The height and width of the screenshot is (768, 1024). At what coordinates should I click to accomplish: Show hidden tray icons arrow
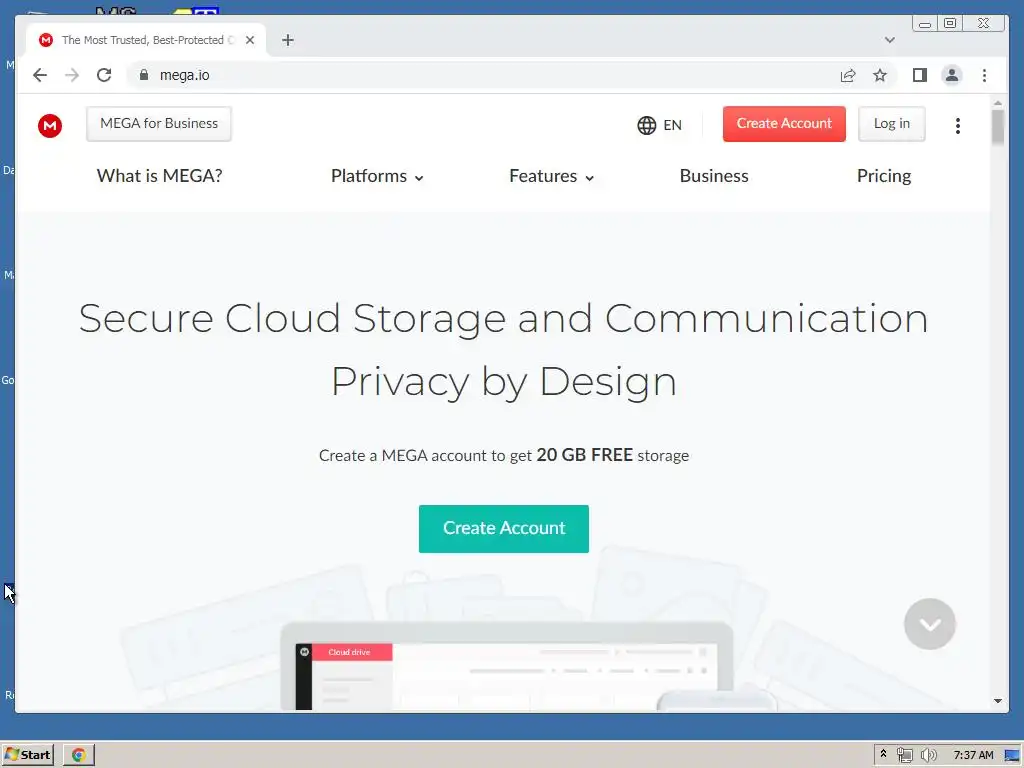[883, 754]
